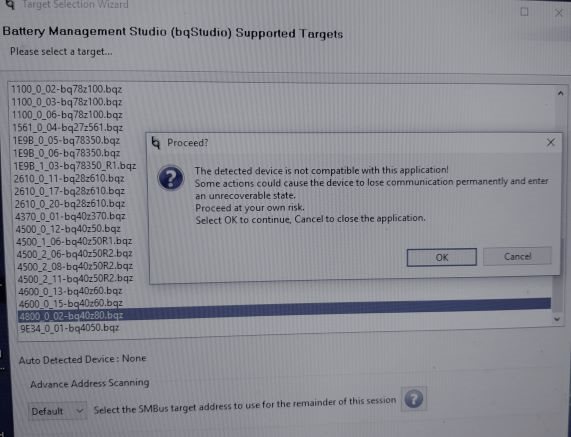Maximize the Target Selection Wizard window
The width and height of the screenshot is (571, 437).
click(x=524, y=12)
